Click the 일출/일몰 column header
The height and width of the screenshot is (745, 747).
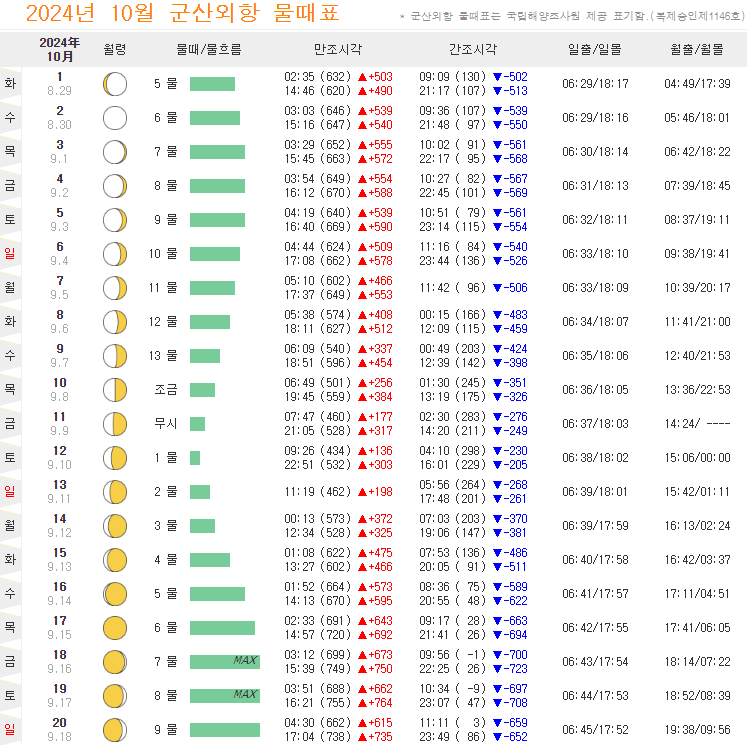click(x=595, y=49)
